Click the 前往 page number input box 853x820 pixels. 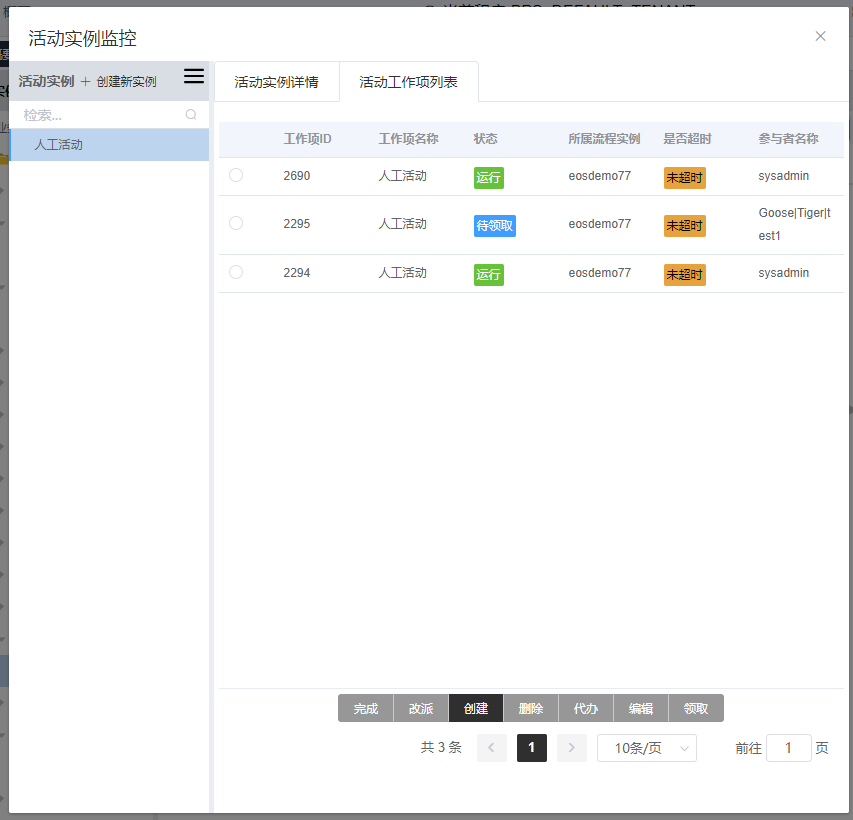pos(788,748)
